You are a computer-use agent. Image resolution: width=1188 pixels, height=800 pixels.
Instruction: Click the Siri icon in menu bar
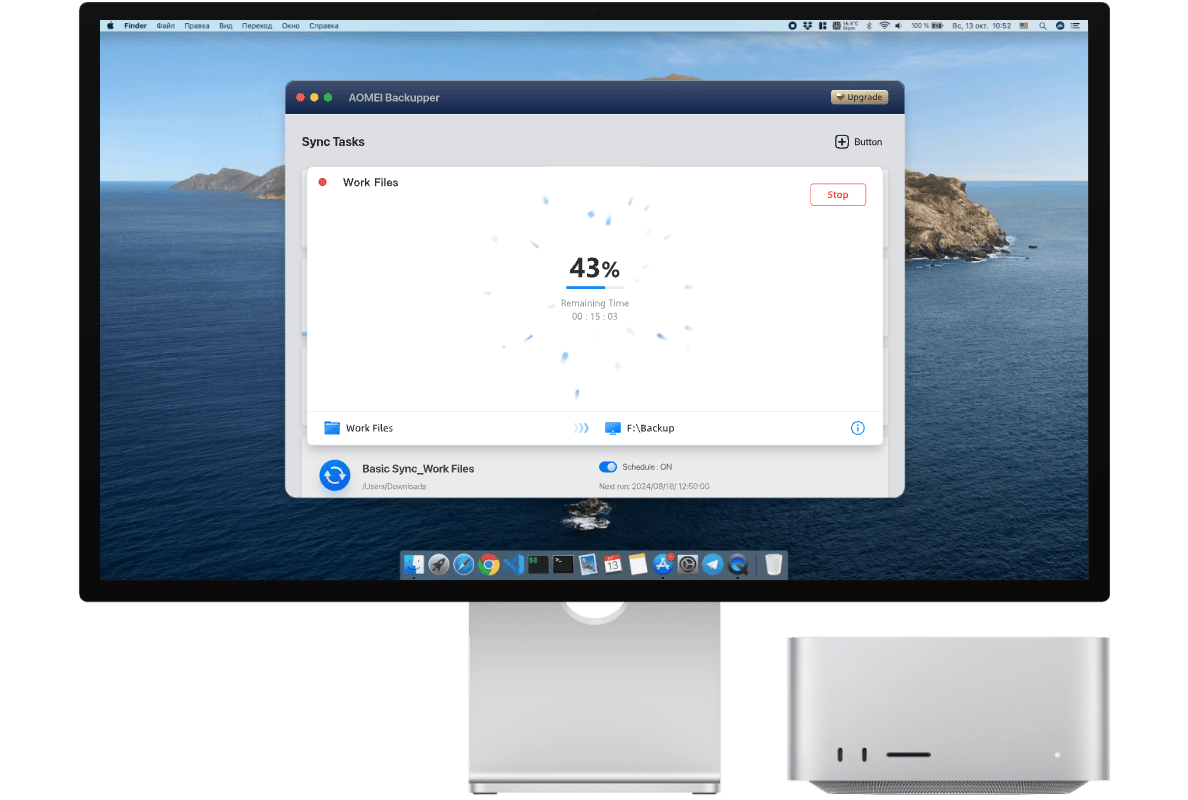tap(1060, 26)
